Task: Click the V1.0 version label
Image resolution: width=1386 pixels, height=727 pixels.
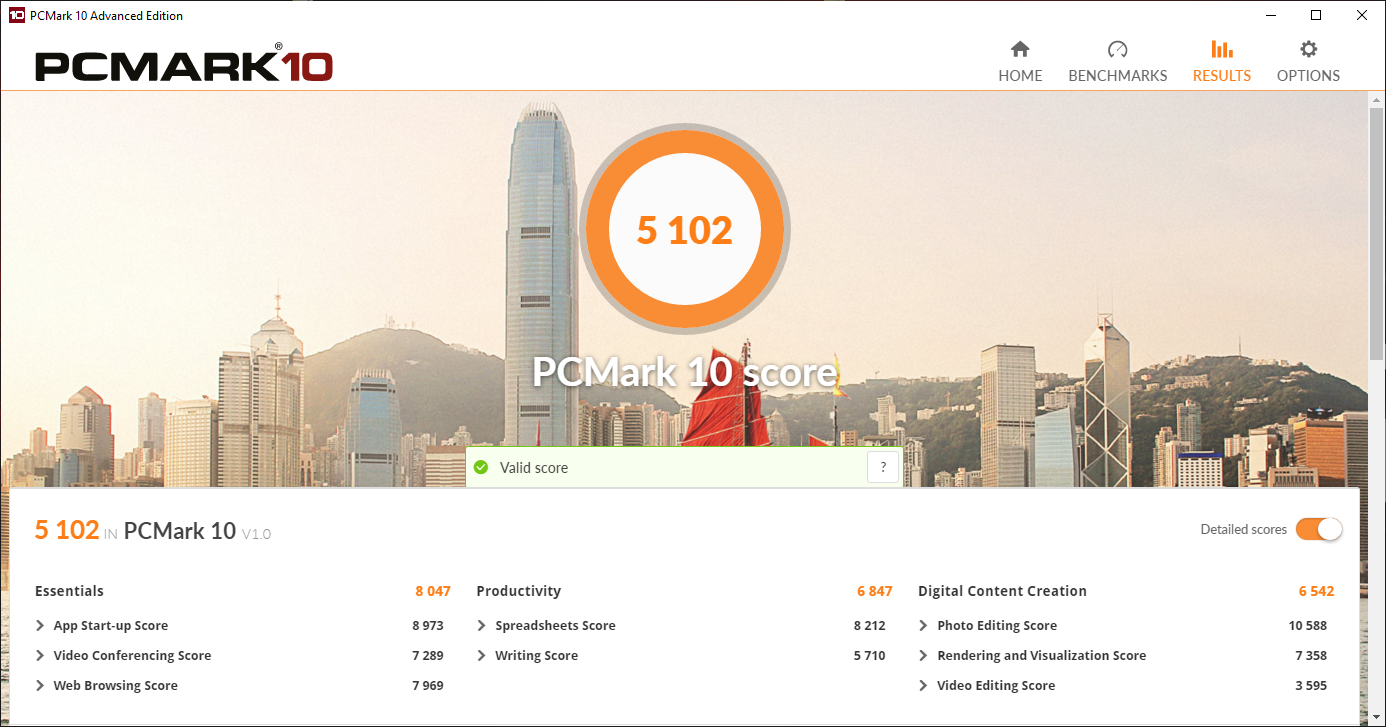Action: (256, 534)
